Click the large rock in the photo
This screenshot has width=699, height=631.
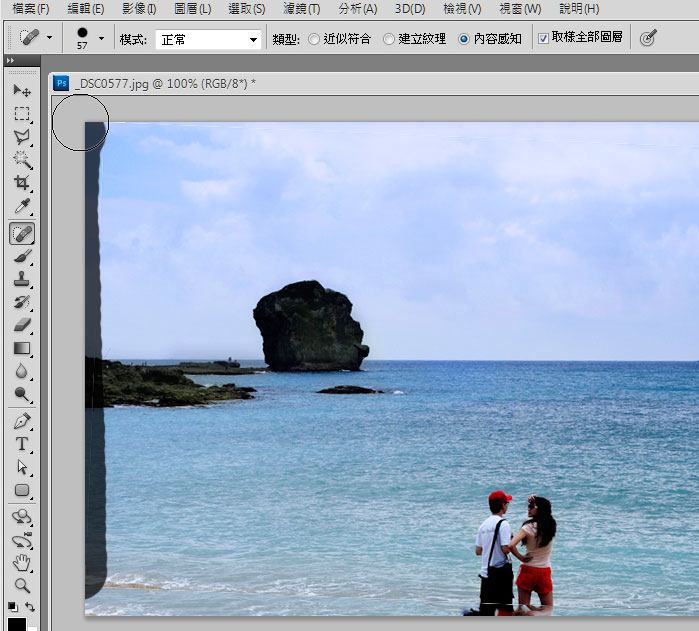[311, 326]
